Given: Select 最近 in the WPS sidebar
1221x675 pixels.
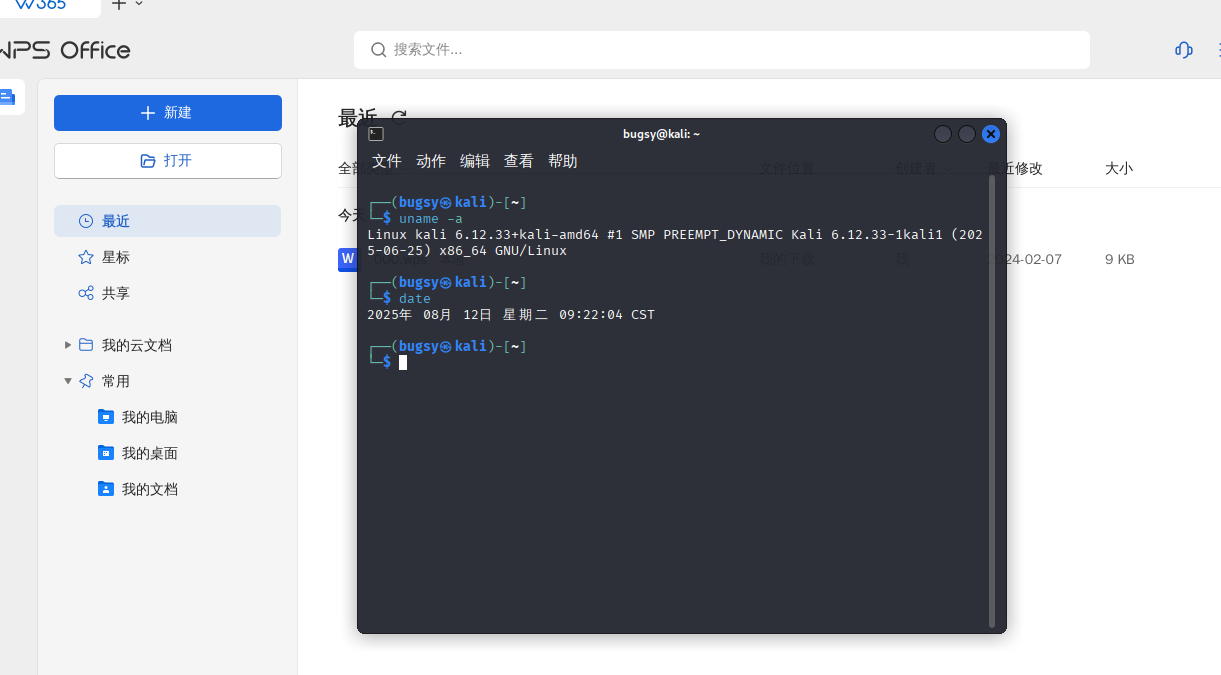Looking at the screenshot, I should tap(168, 221).
